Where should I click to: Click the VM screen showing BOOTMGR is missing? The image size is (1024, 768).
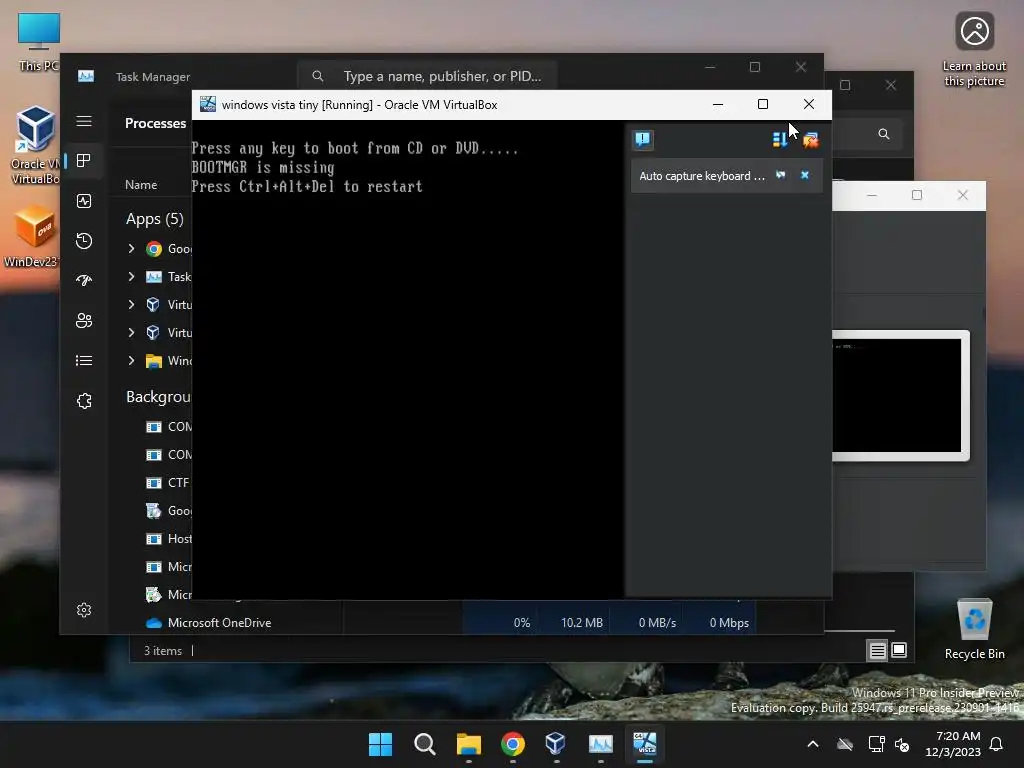click(408, 359)
